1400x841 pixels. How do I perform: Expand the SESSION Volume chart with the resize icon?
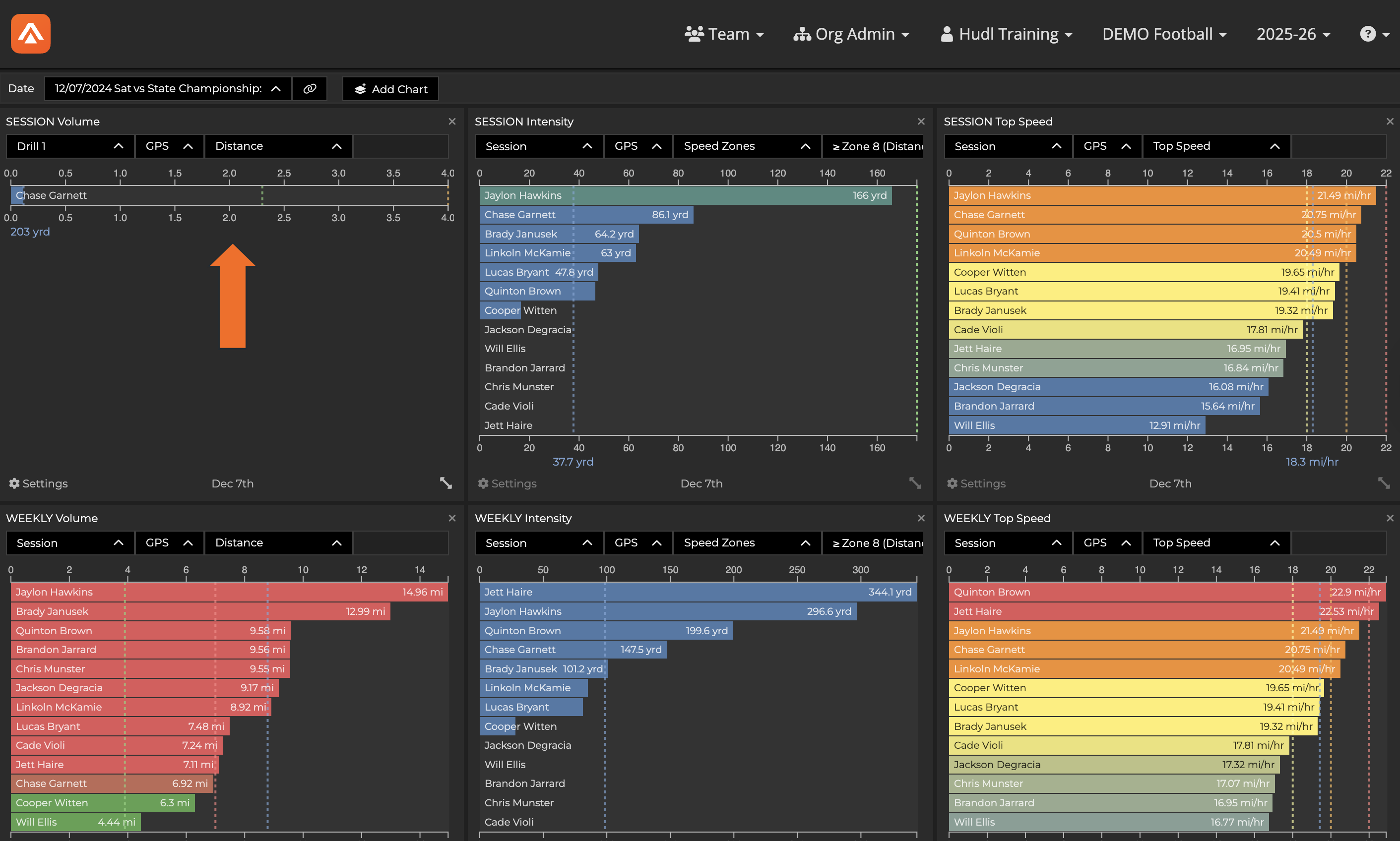(x=446, y=483)
